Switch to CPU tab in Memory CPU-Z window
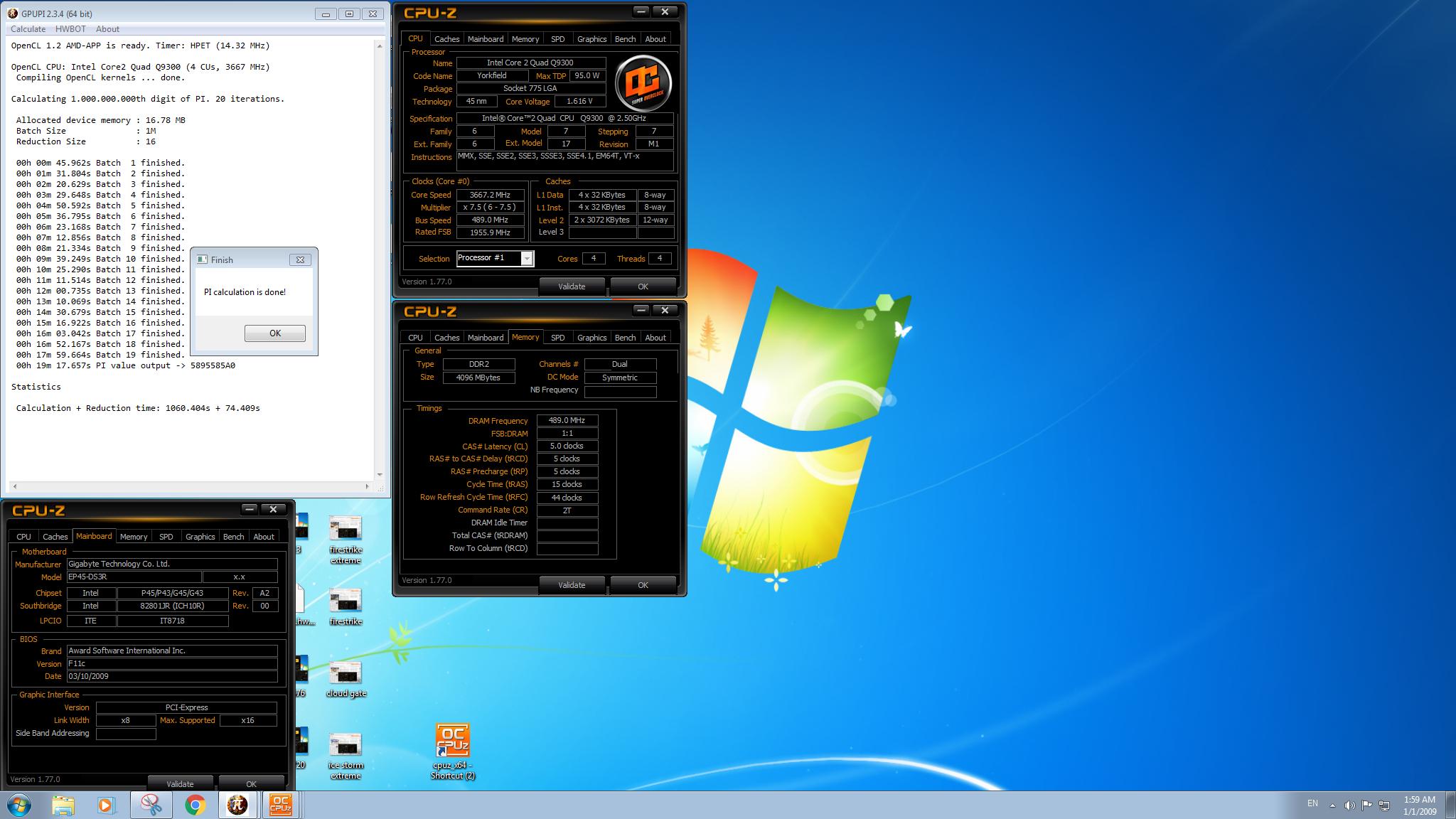Screen dimensions: 1456x819 click(415, 338)
